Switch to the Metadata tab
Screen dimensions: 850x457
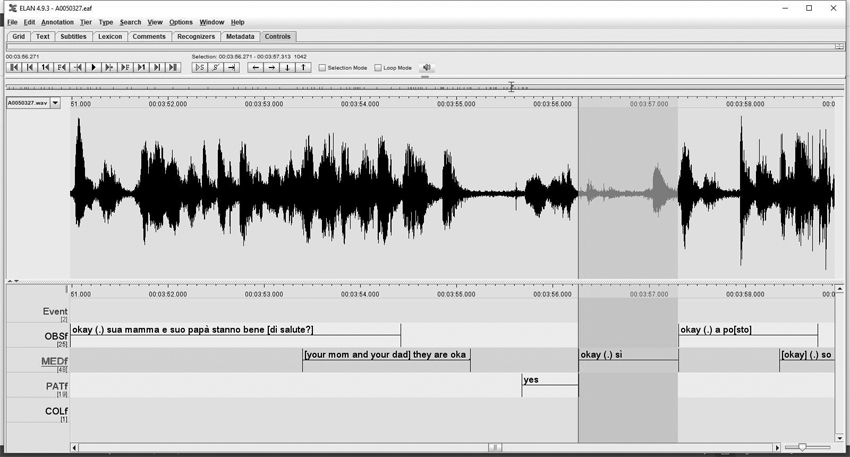click(240, 36)
